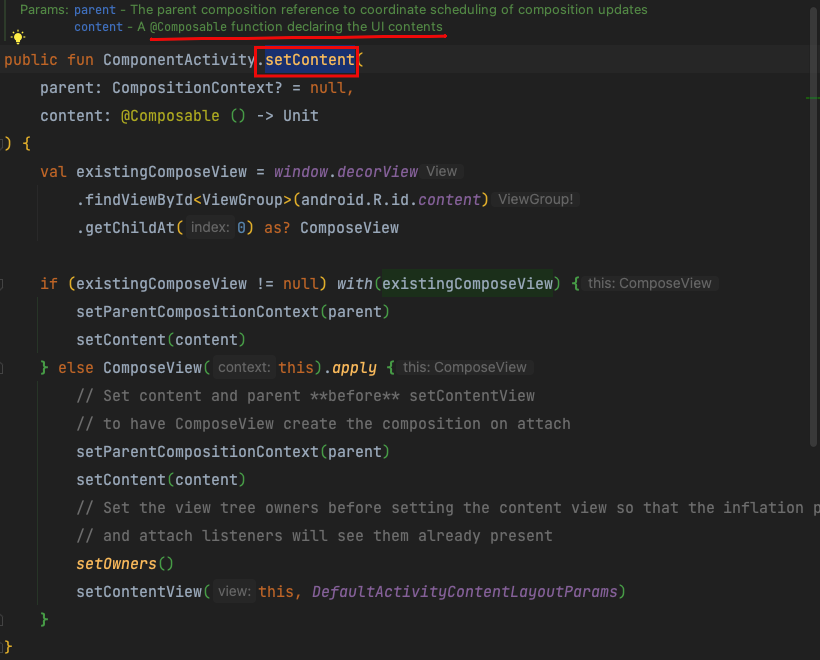The image size is (820, 660).
Task: Click the "this: ComposeView" hint on the apply line
Action: click(x=464, y=367)
